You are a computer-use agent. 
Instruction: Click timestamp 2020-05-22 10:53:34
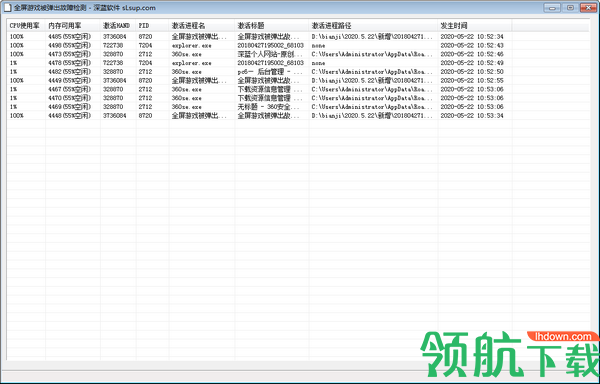coord(472,116)
